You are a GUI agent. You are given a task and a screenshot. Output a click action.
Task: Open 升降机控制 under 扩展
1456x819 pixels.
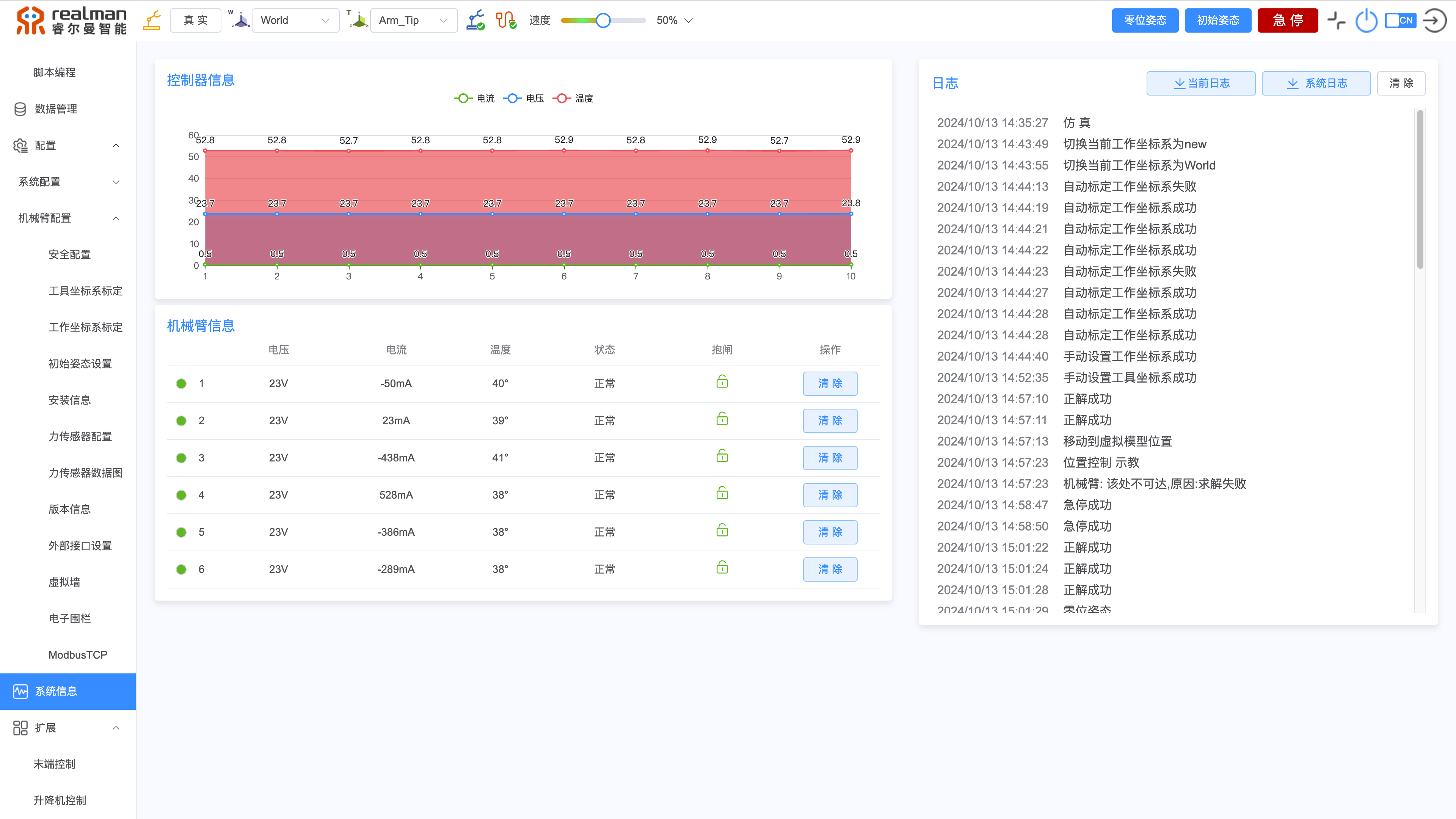tap(60, 800)
